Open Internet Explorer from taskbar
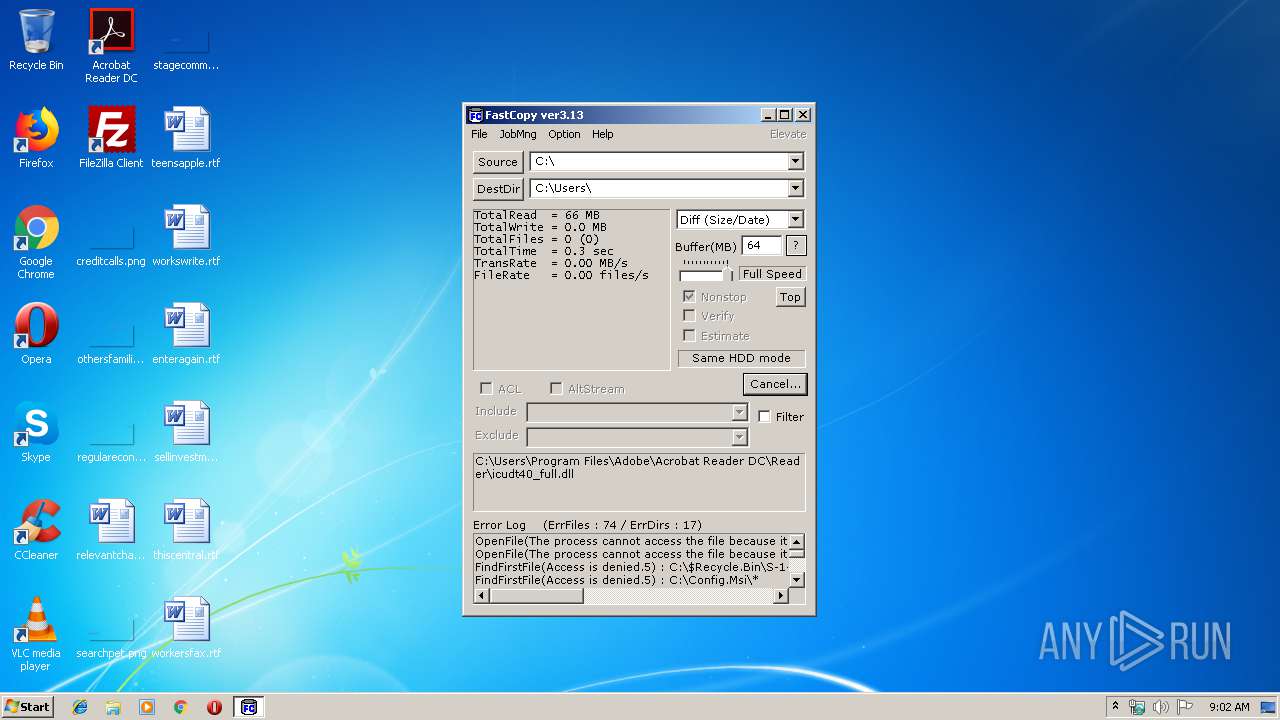 tap(80, 707)
